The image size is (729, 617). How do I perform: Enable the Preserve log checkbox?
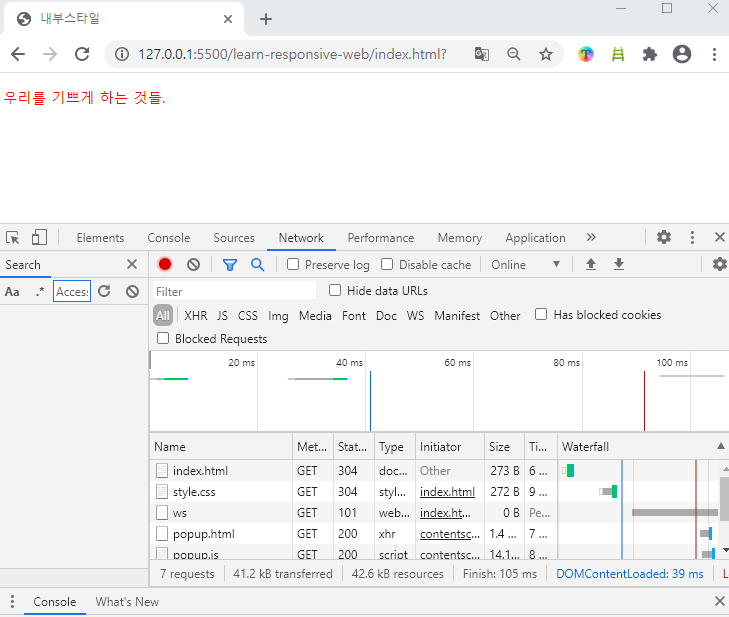pyautogui.click(x=293, y=264)
